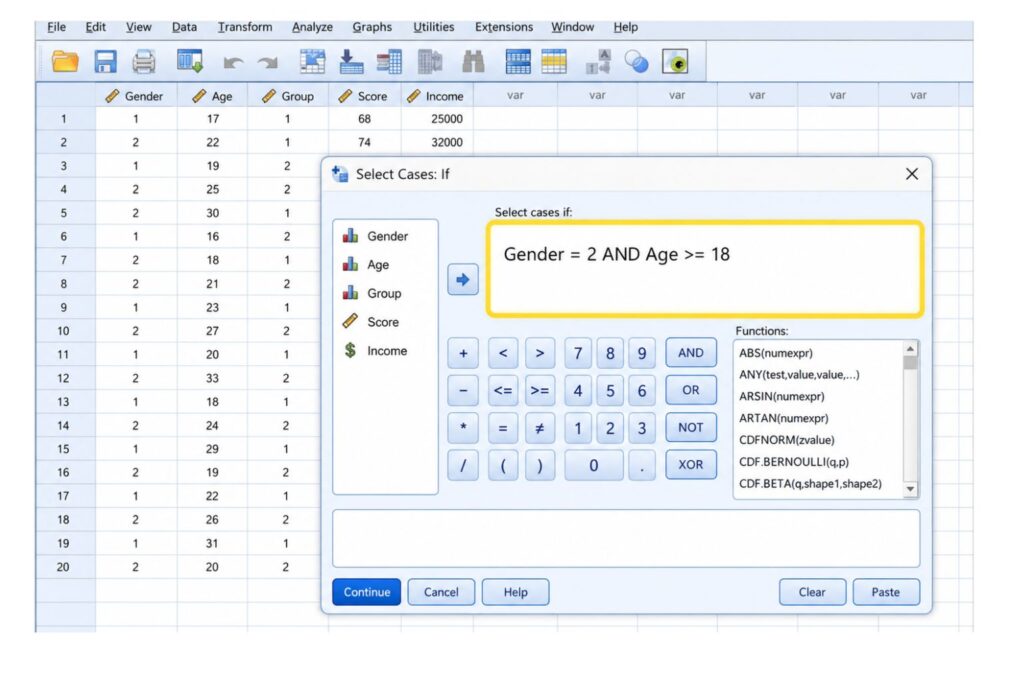Toggle Value labels toolbar icon
This screenshot has width=1024, height=683.
[598, 62]
